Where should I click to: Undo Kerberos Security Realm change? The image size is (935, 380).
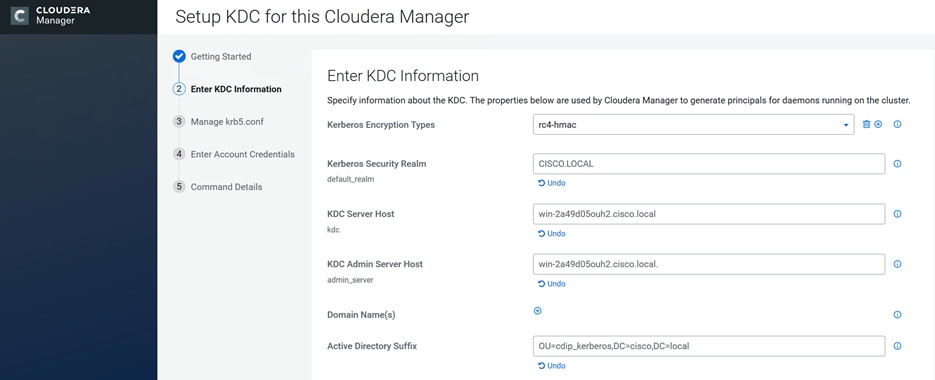click(552, 183)
